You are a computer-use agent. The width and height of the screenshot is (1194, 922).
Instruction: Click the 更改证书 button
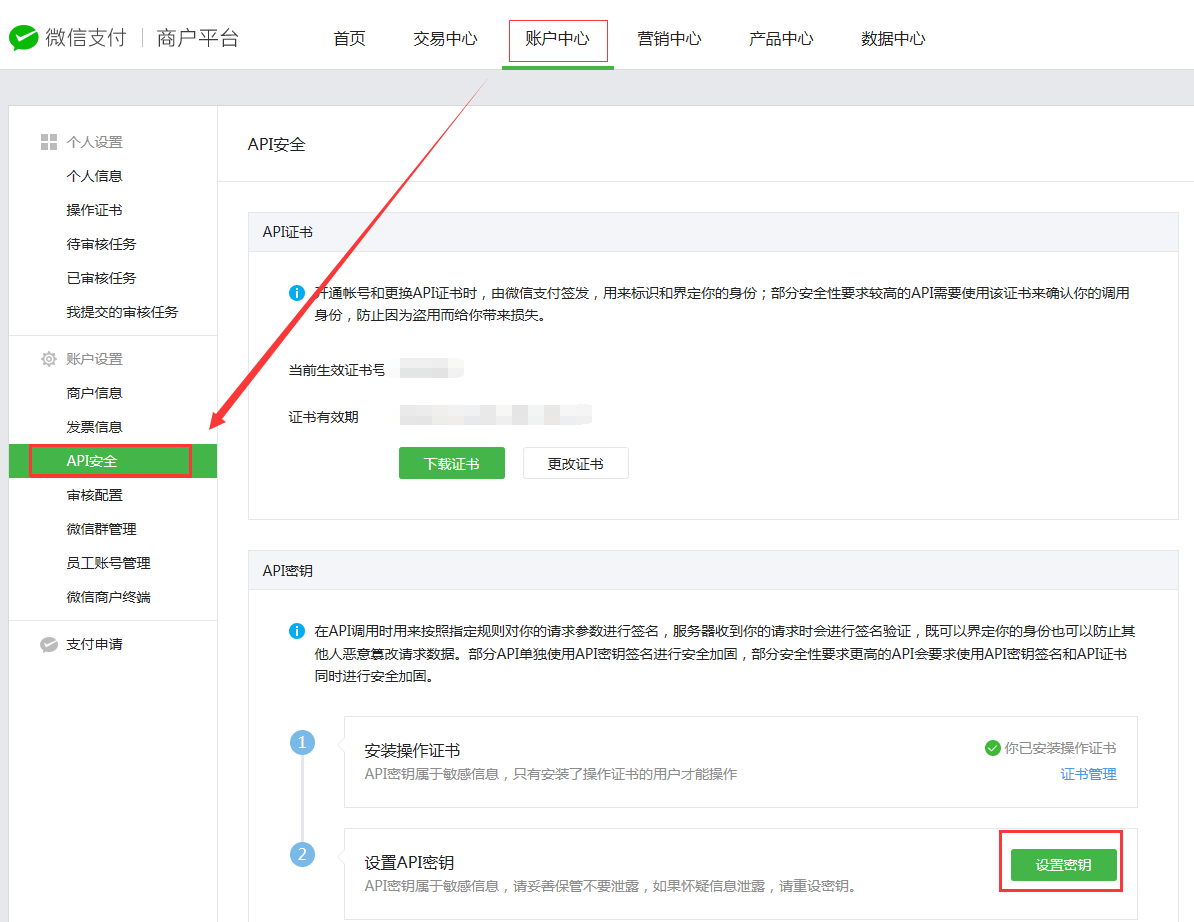click(x=575, y=464)
